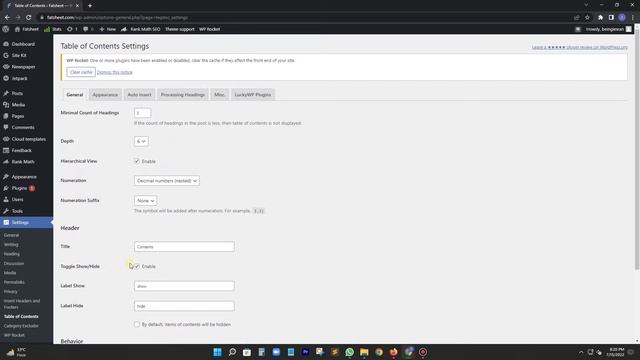The image size is (640, 360).
Task: Open Plugins in sidebar
Action: [x=19, y=189]
